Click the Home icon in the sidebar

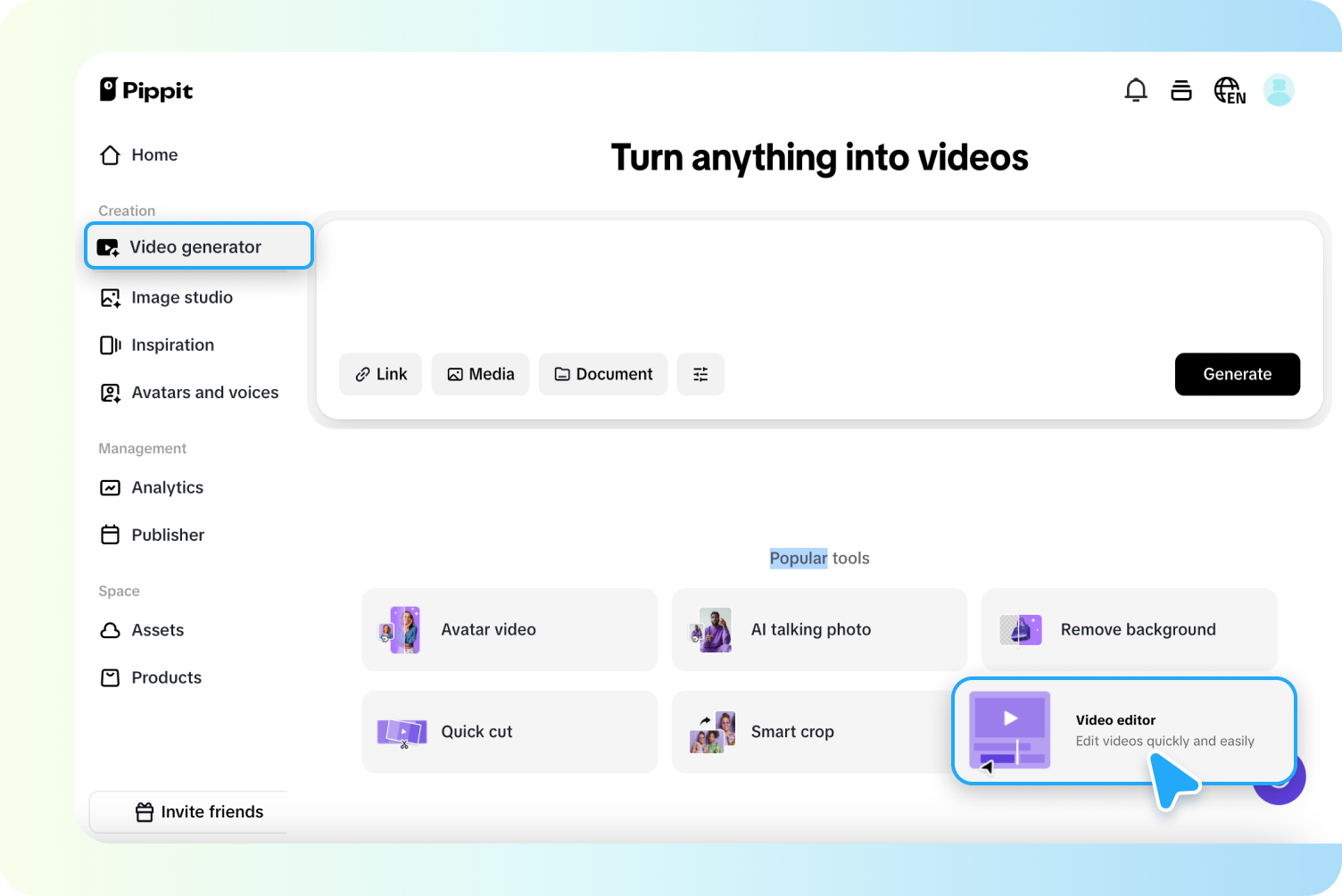(110, 154)
